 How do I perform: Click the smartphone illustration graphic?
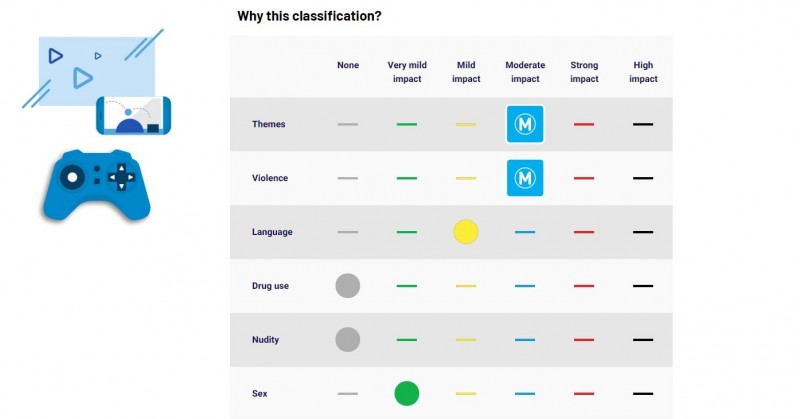[134, 115]
